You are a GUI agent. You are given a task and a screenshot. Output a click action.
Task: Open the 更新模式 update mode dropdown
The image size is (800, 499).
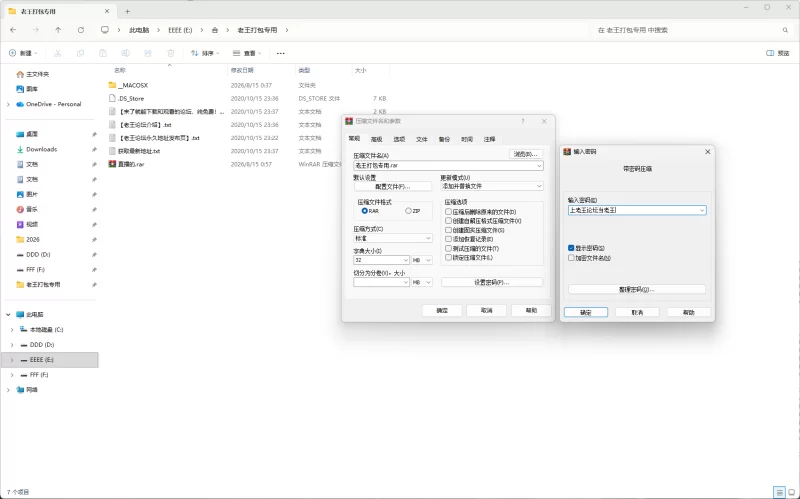click(539, 186)
